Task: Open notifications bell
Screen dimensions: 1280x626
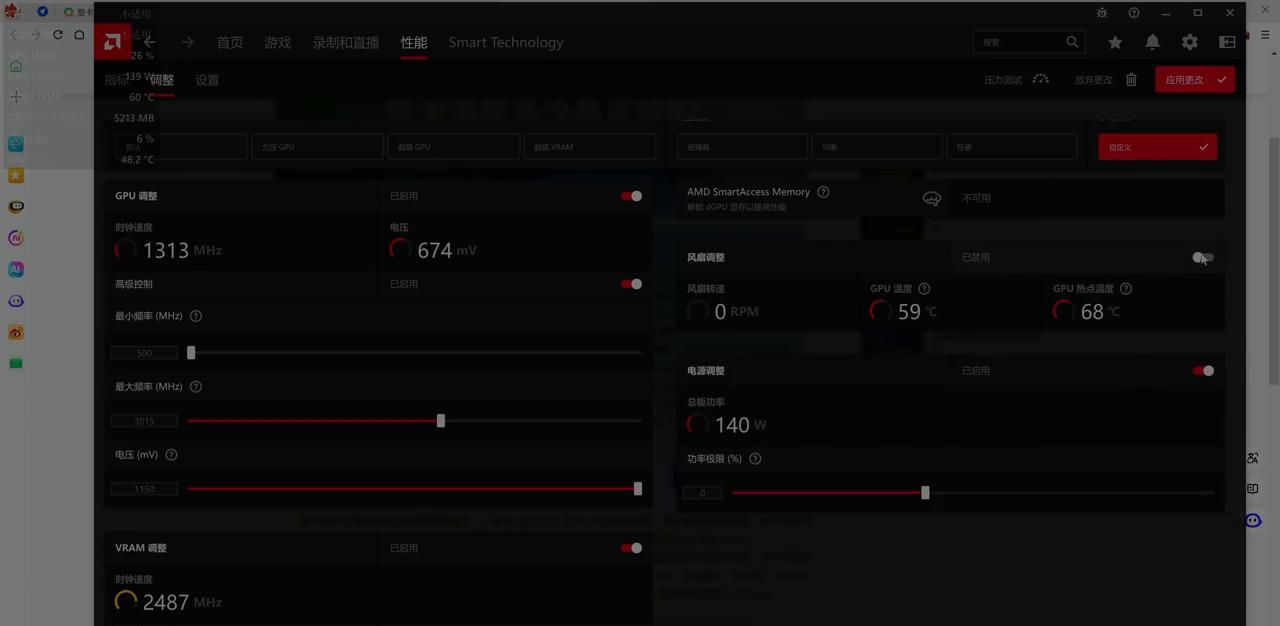Action: click(x=1152, y=42)
